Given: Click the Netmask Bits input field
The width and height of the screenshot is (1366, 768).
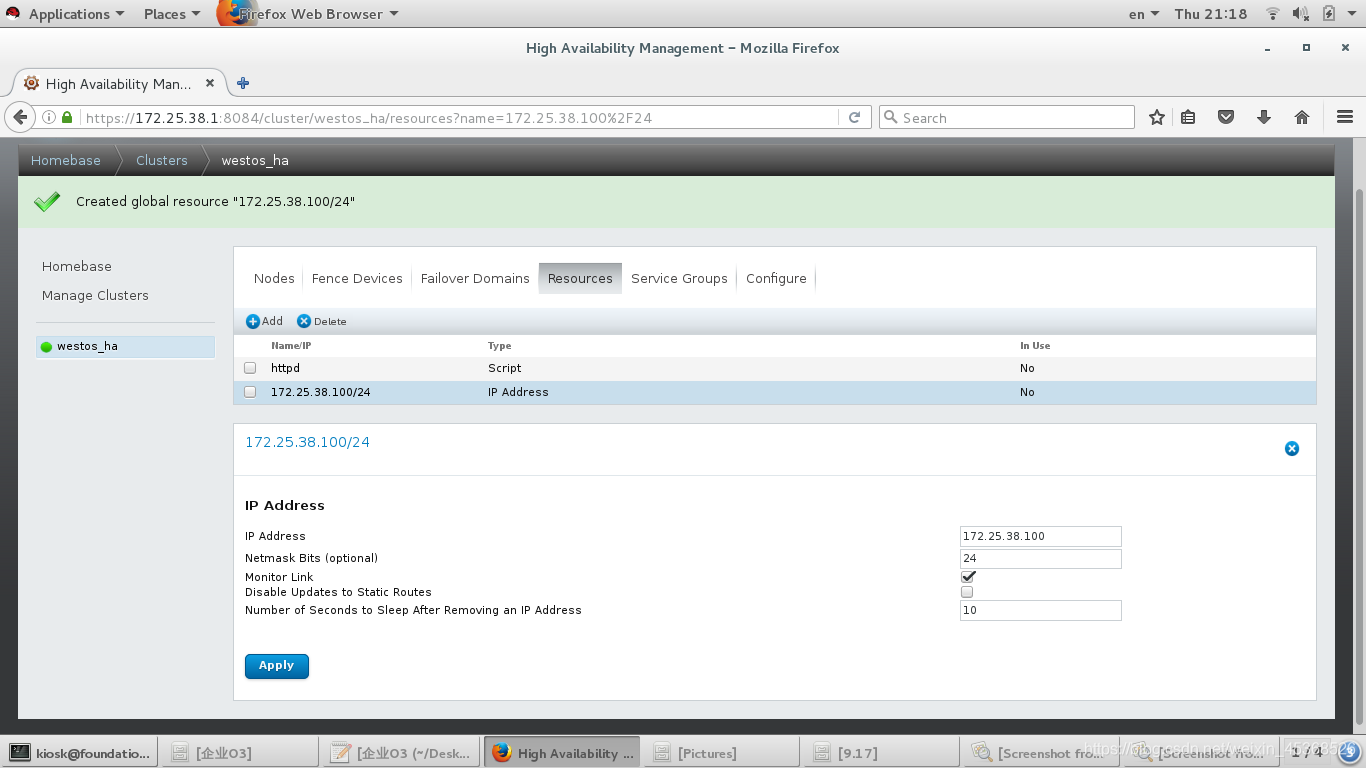Looking at the screenshot, I should coord(1040,558).
